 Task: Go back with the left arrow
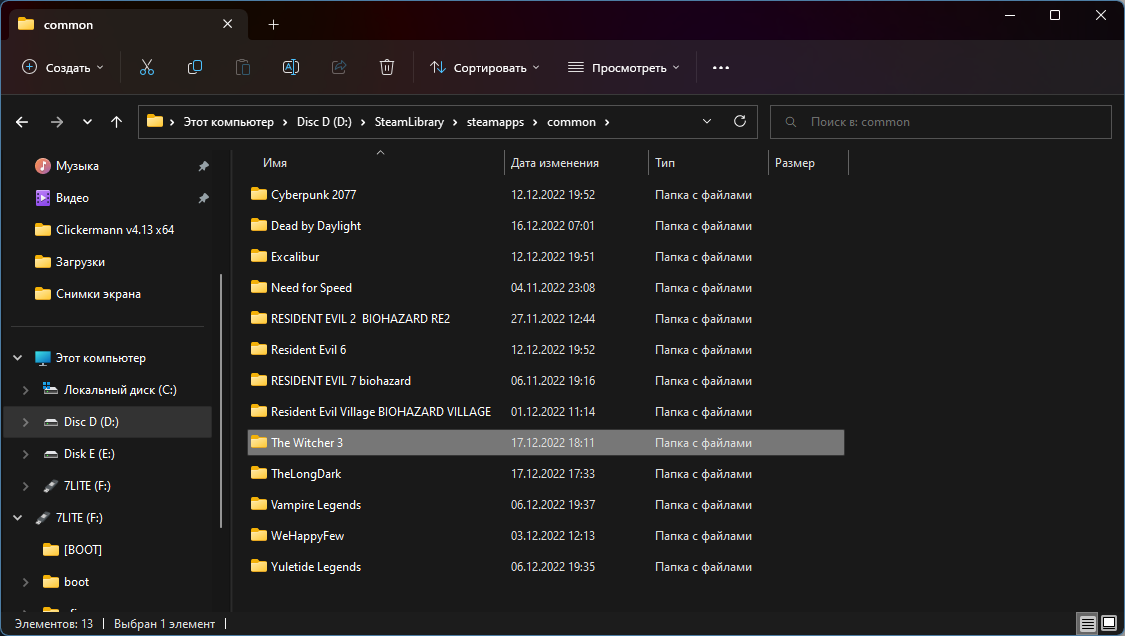22,122
